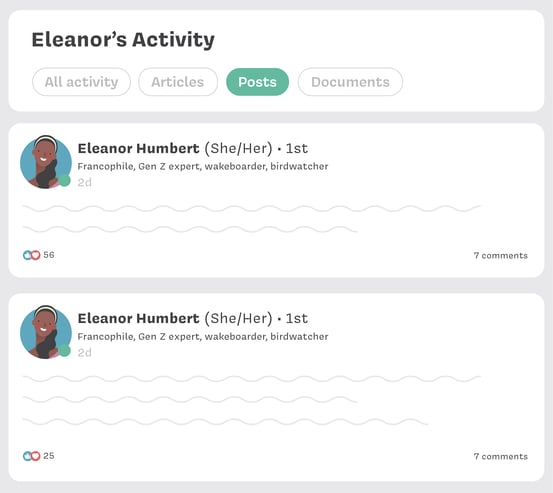Click Eleanor Humbert name on second post
The image size is (553, 493).
(x=139, y=318)
